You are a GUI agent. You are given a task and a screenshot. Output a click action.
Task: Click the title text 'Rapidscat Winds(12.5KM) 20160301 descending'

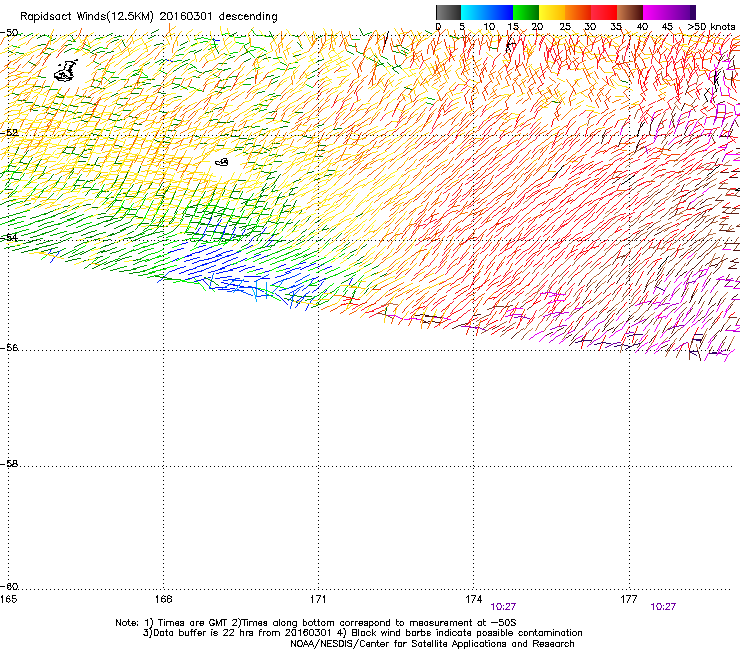click(x=149, y=17)
